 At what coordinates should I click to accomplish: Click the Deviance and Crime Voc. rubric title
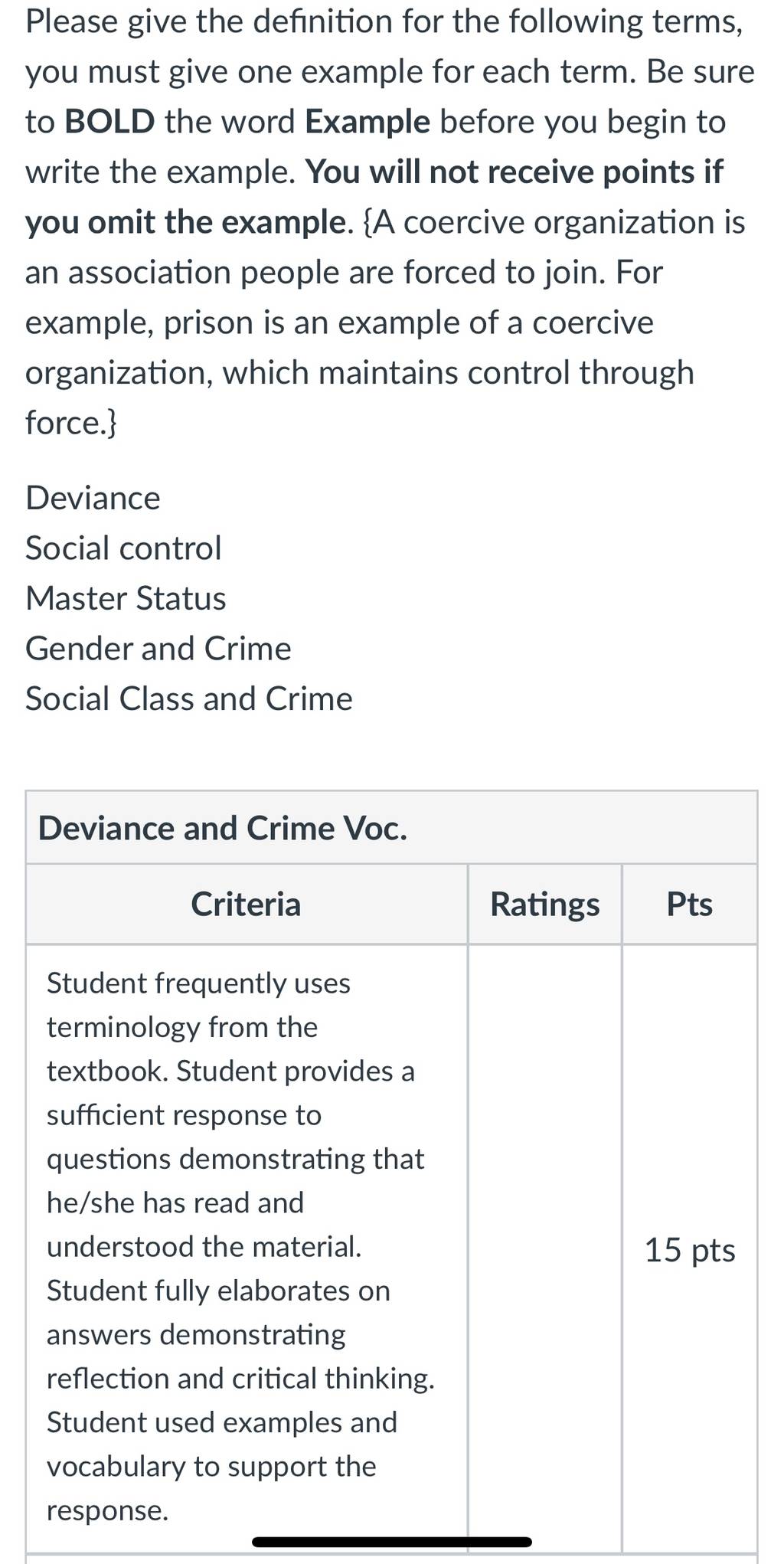click(x=223, y=829)
